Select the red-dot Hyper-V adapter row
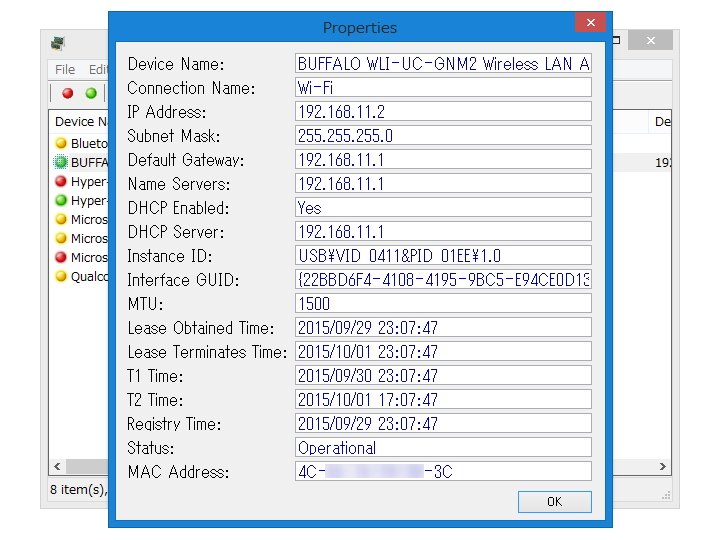 tap(81, 181)
